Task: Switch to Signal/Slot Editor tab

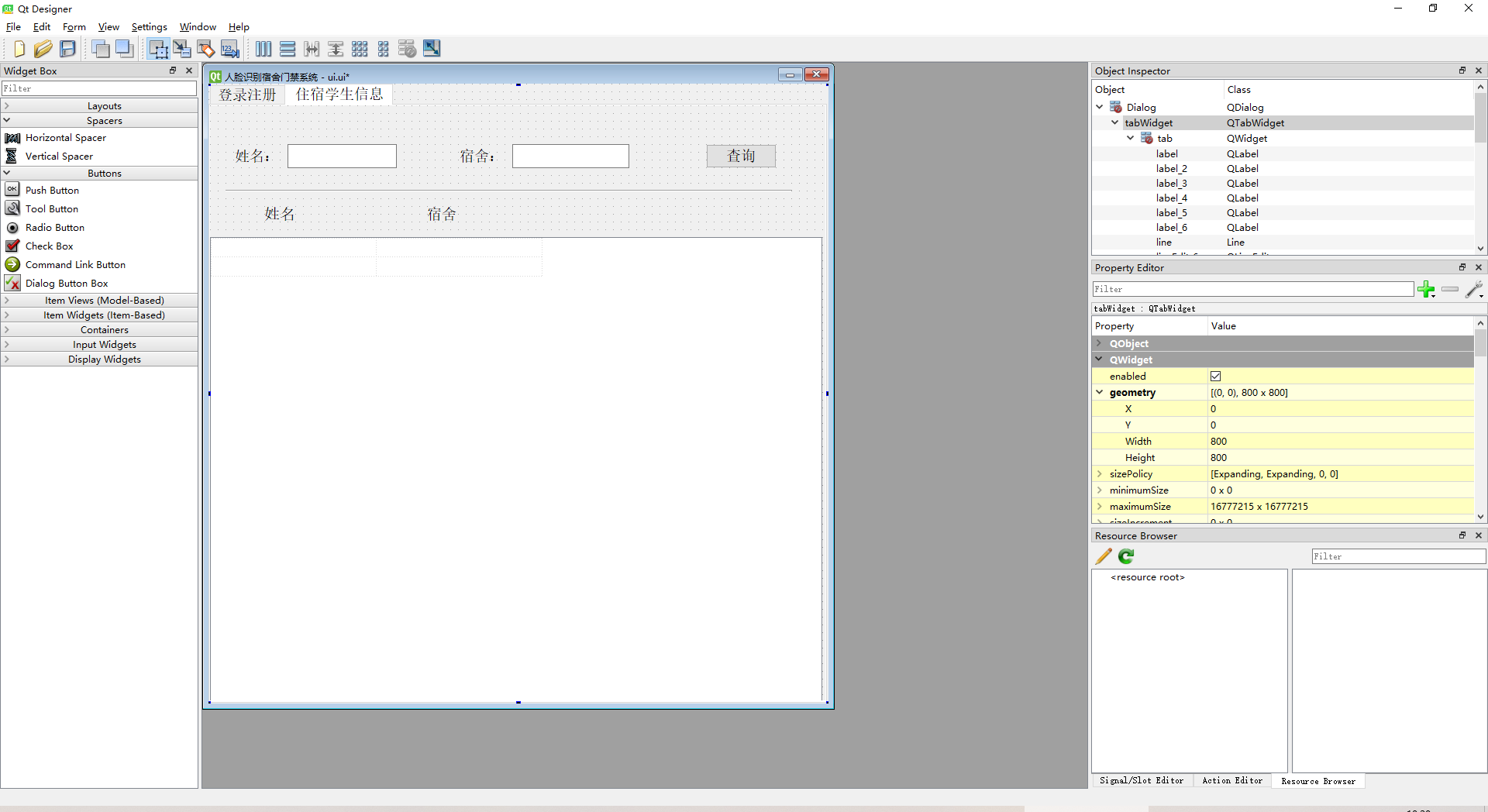Action: coord(1142,781)
